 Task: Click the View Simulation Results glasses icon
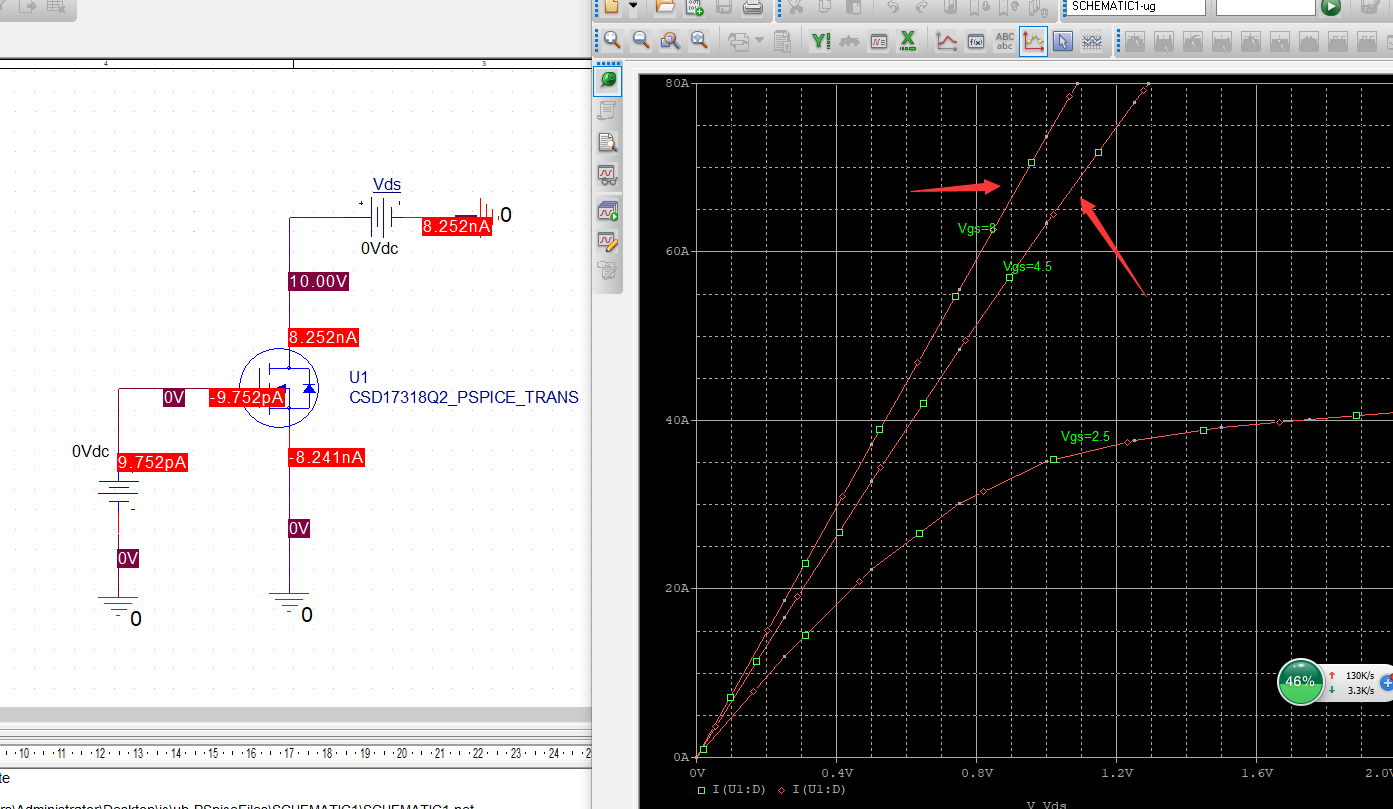tap(607, 173)
